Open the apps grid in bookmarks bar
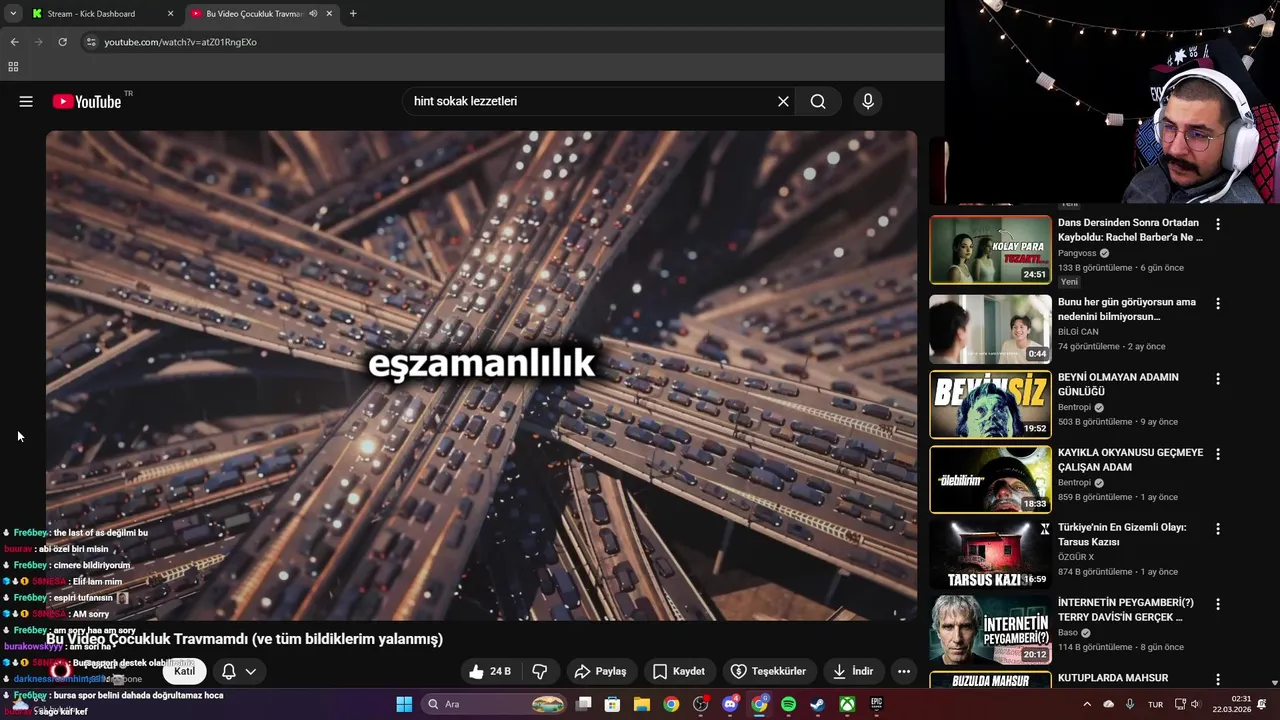The height and width of the screenshot is (720, 1280). click(13, 67)
